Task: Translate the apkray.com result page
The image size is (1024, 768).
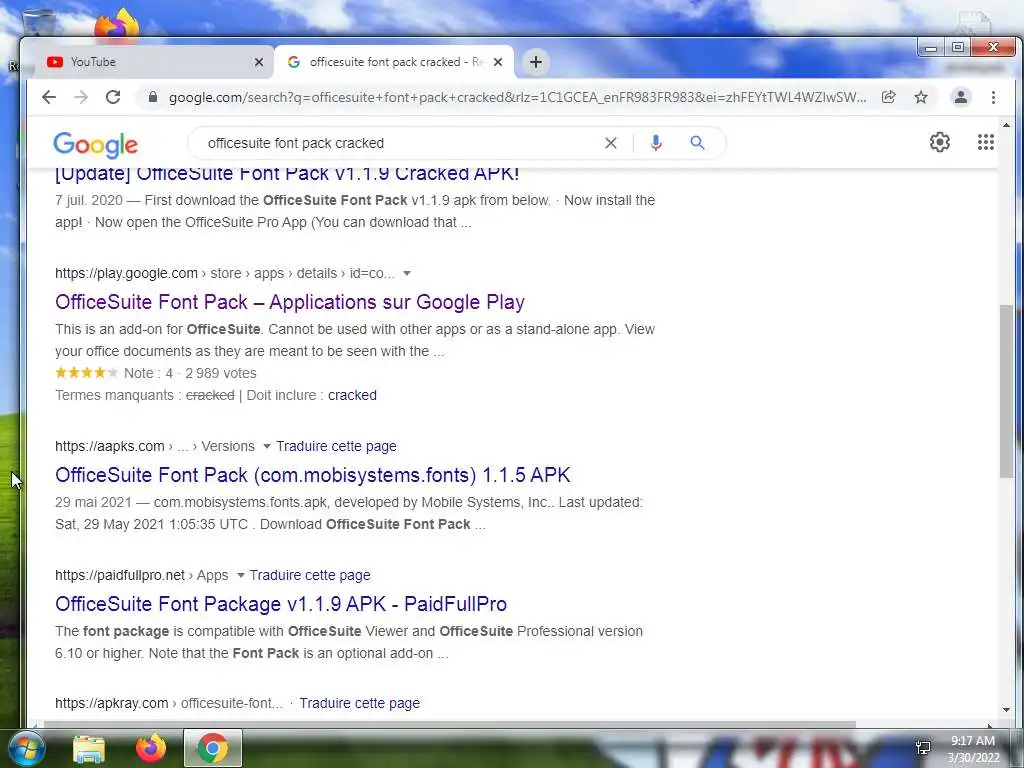Action: pos(360,703)
